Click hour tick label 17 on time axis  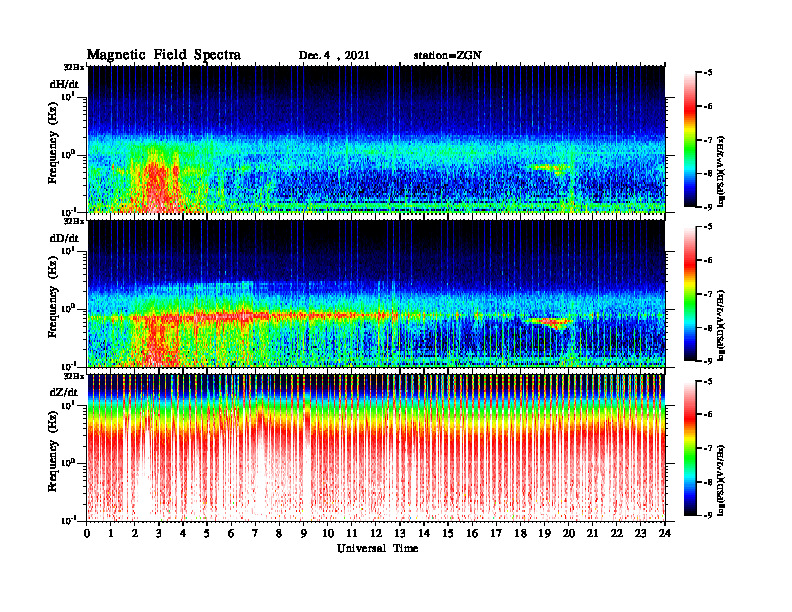(496, 533)
